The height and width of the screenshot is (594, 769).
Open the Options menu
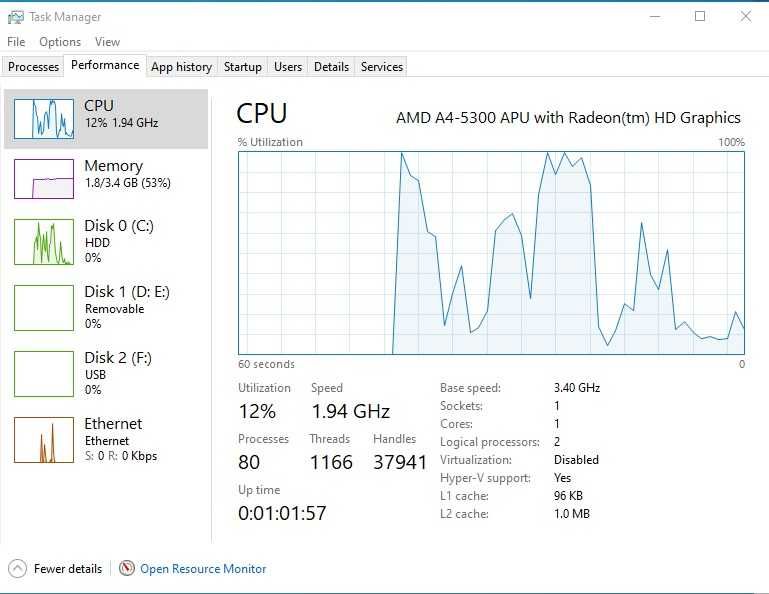[x=60, y=42]
